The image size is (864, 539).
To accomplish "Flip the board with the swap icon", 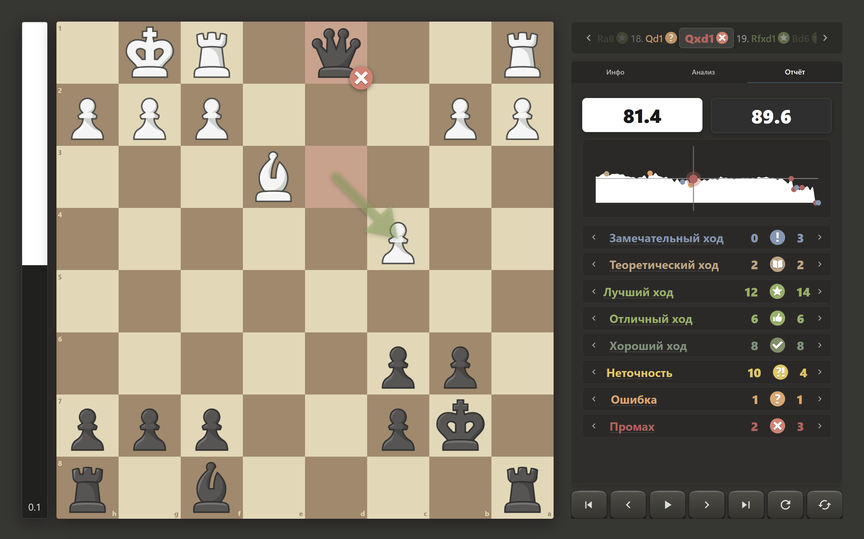I will (824, 505).
